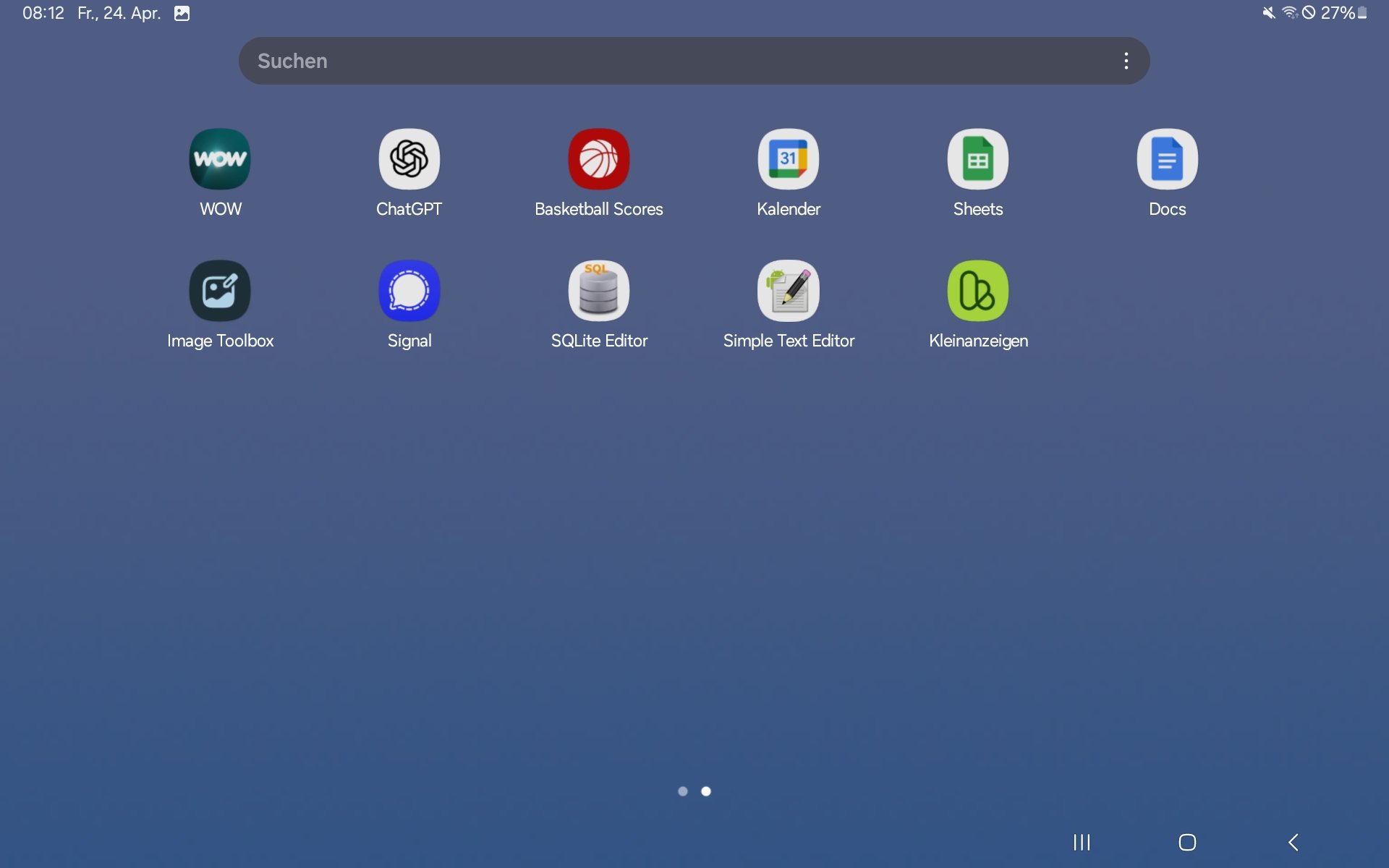Open the Google Docs app
Image resolution: width=1389 pixels, height=868 pixels.
coord(1167,159)
